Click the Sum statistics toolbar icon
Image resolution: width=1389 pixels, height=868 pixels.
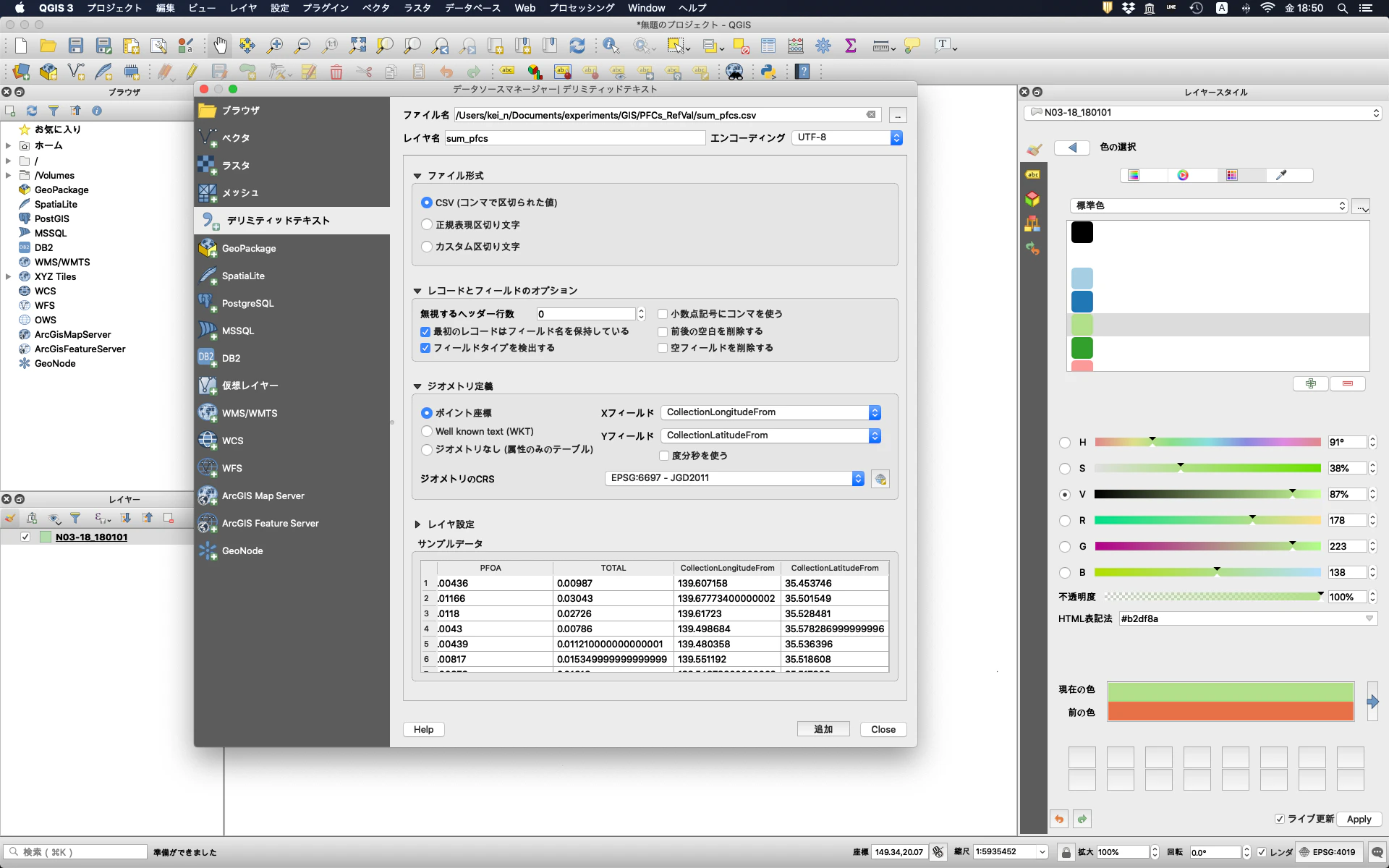coord(851,46)
